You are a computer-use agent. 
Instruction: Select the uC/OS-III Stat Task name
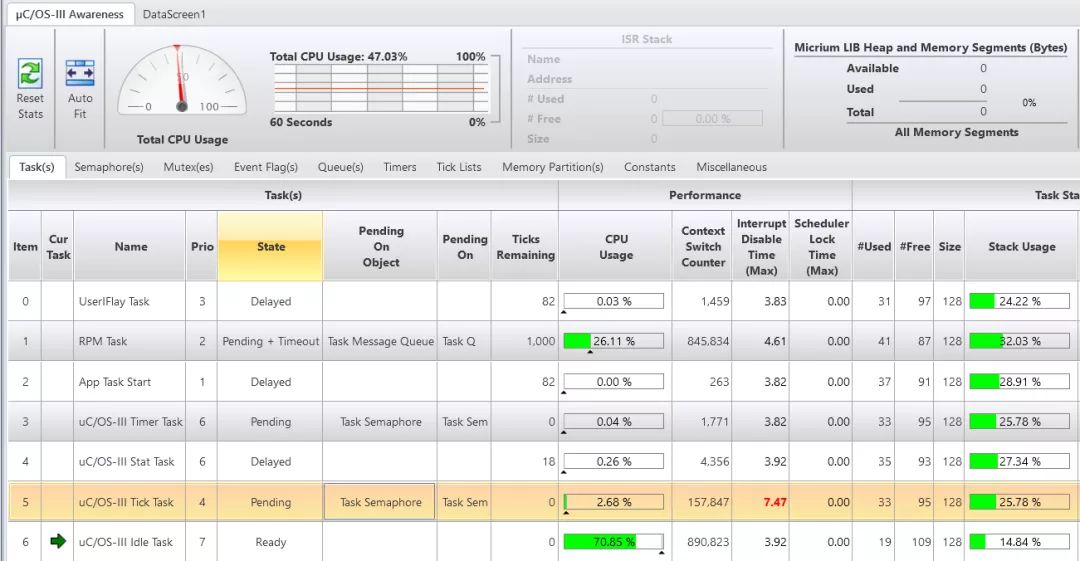pos(126,462)
